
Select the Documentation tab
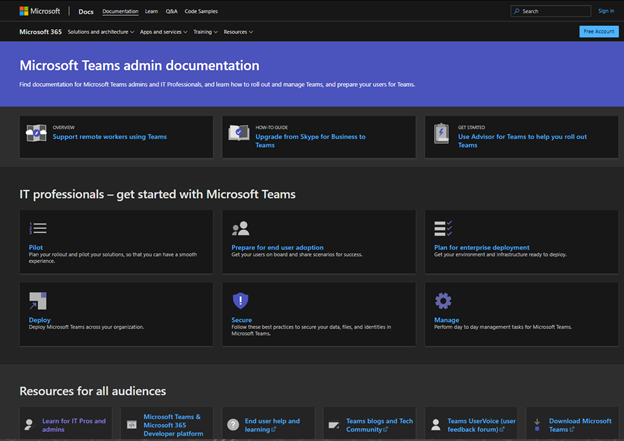click(120, 11)
